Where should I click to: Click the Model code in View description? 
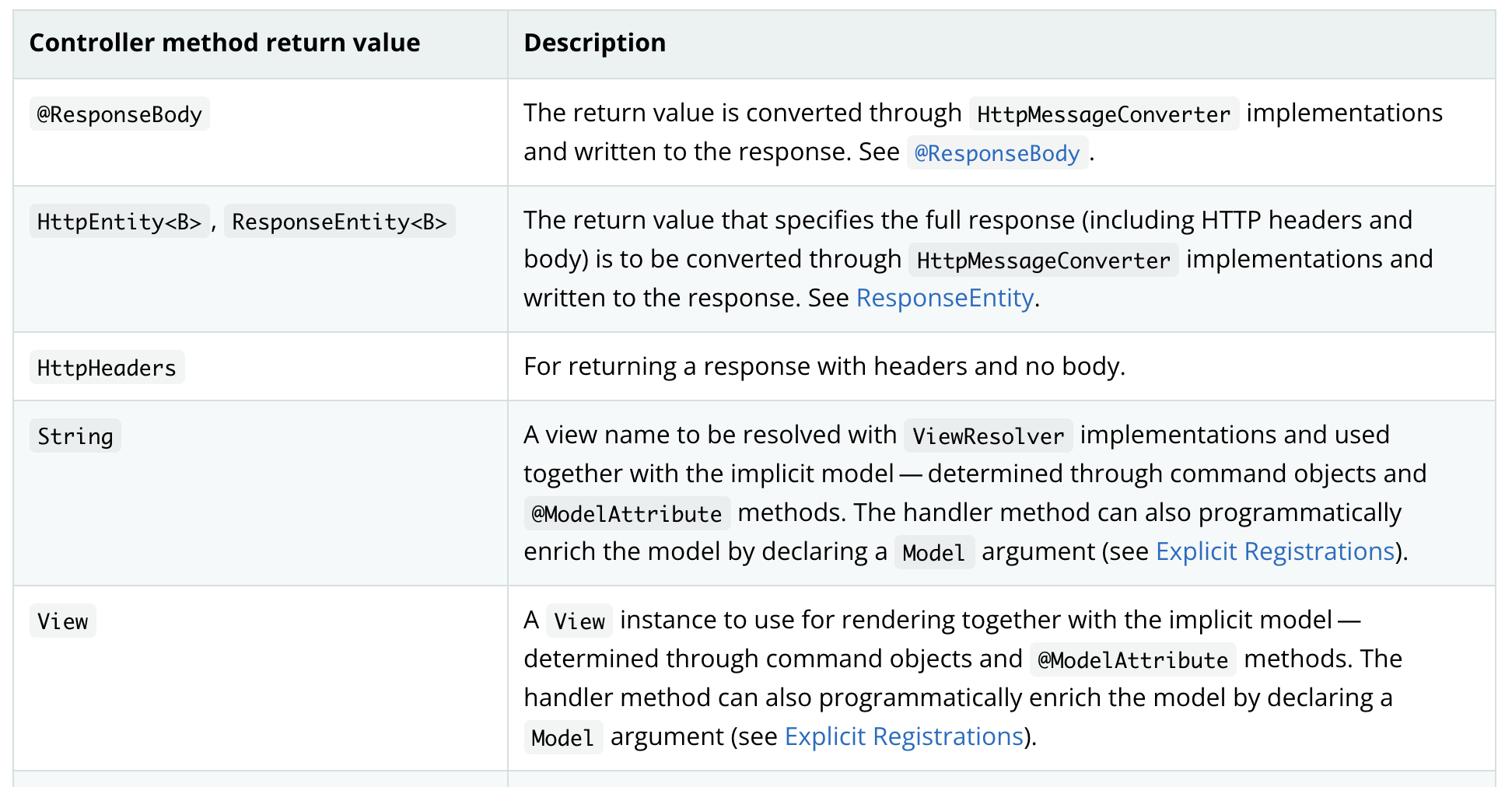563,738
